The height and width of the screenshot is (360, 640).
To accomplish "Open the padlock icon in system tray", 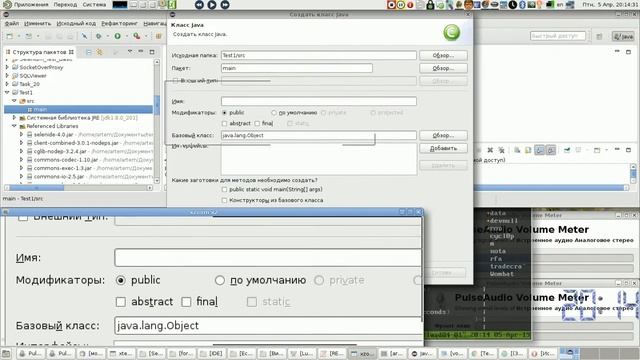I will [430, 5].
